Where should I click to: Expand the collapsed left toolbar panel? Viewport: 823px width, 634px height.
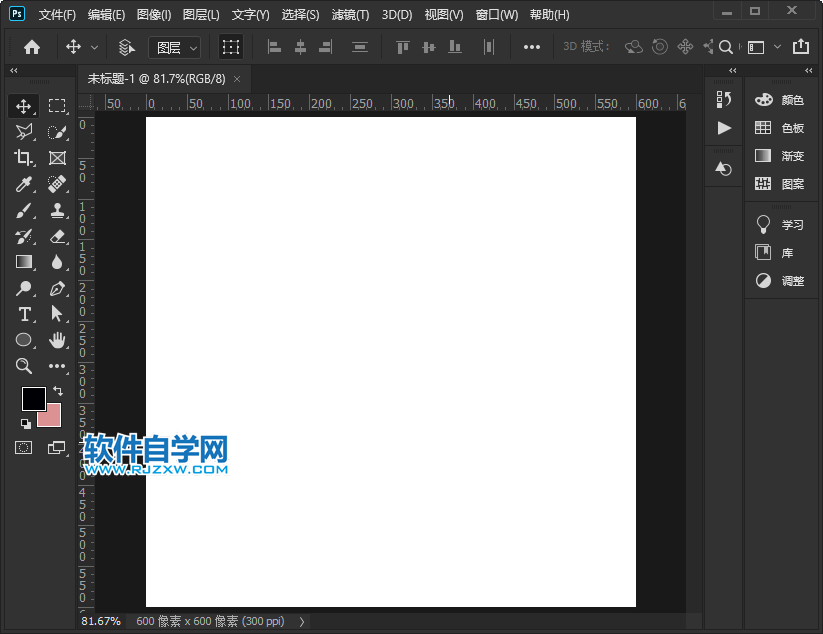[13, 71]
